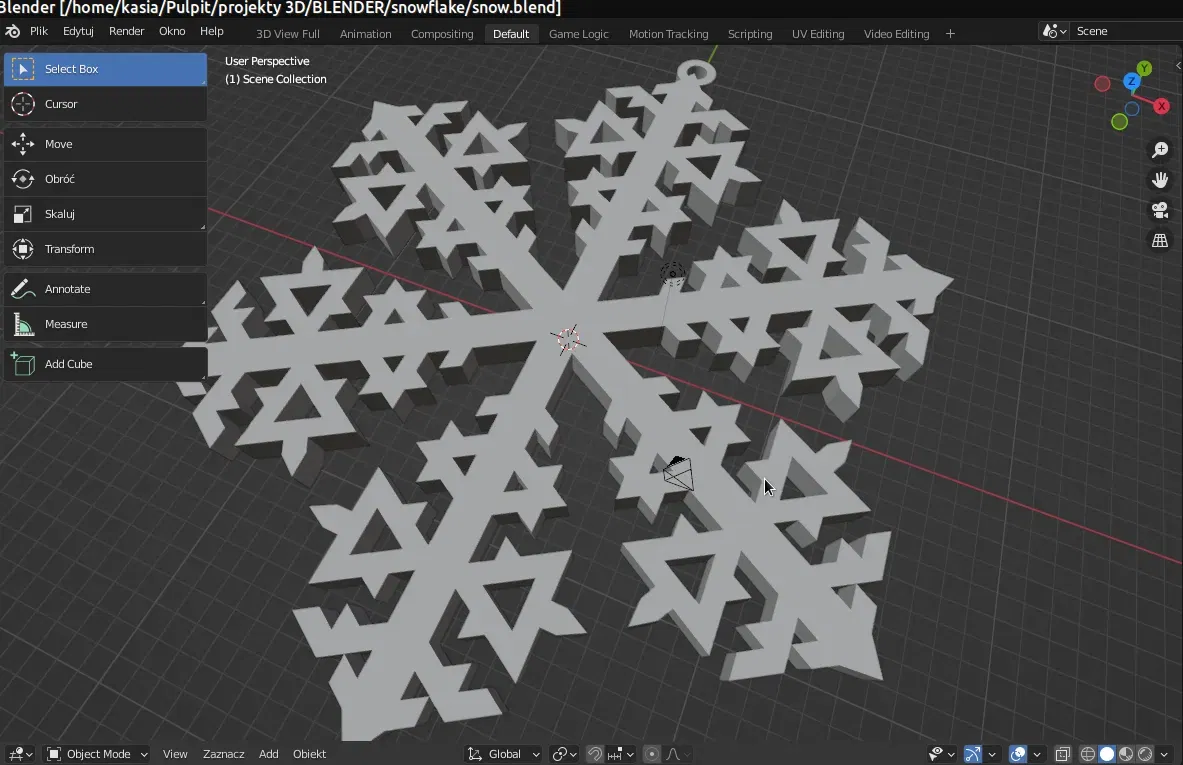Switch to solid shading

click(x=1107, y=754)
